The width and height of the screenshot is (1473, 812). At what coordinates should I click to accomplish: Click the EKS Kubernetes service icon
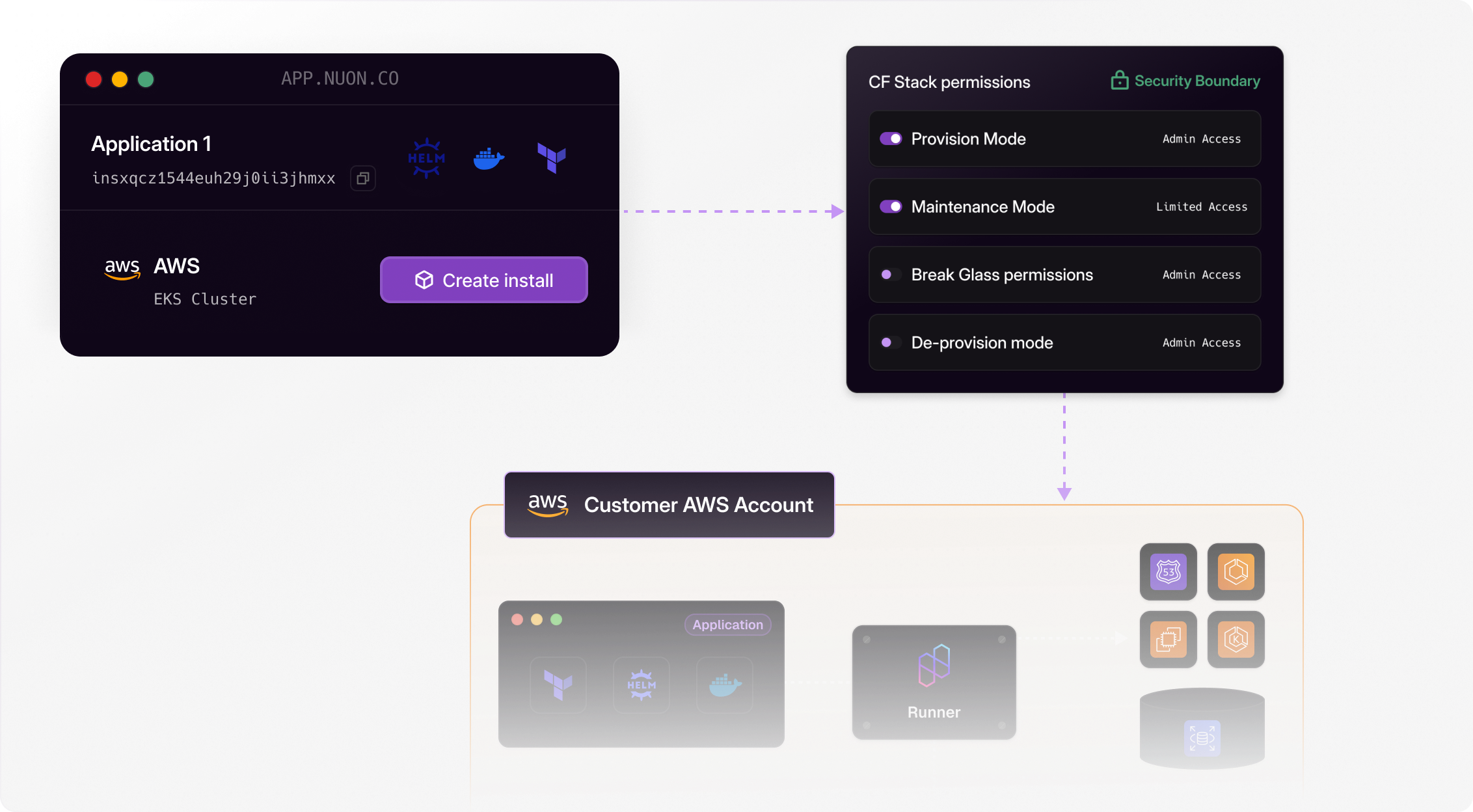point(1236,640)
